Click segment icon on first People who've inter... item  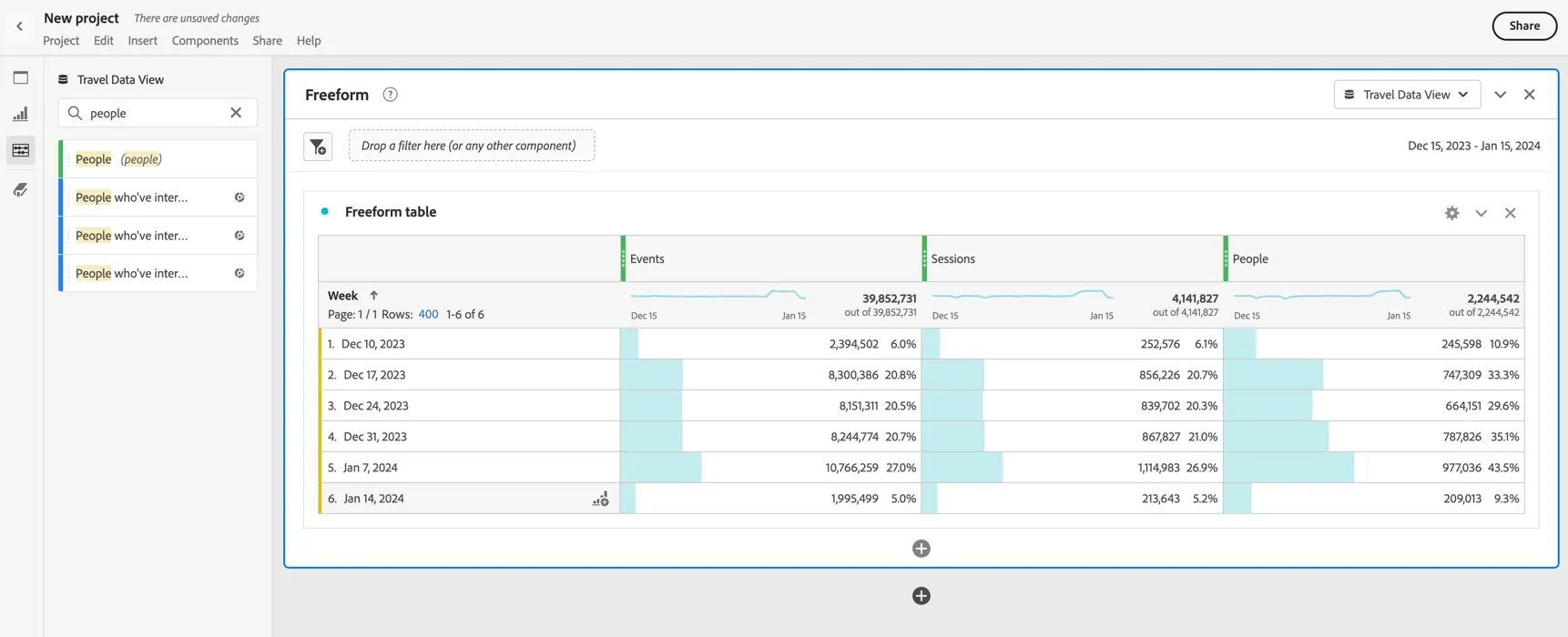click(239, 197)
